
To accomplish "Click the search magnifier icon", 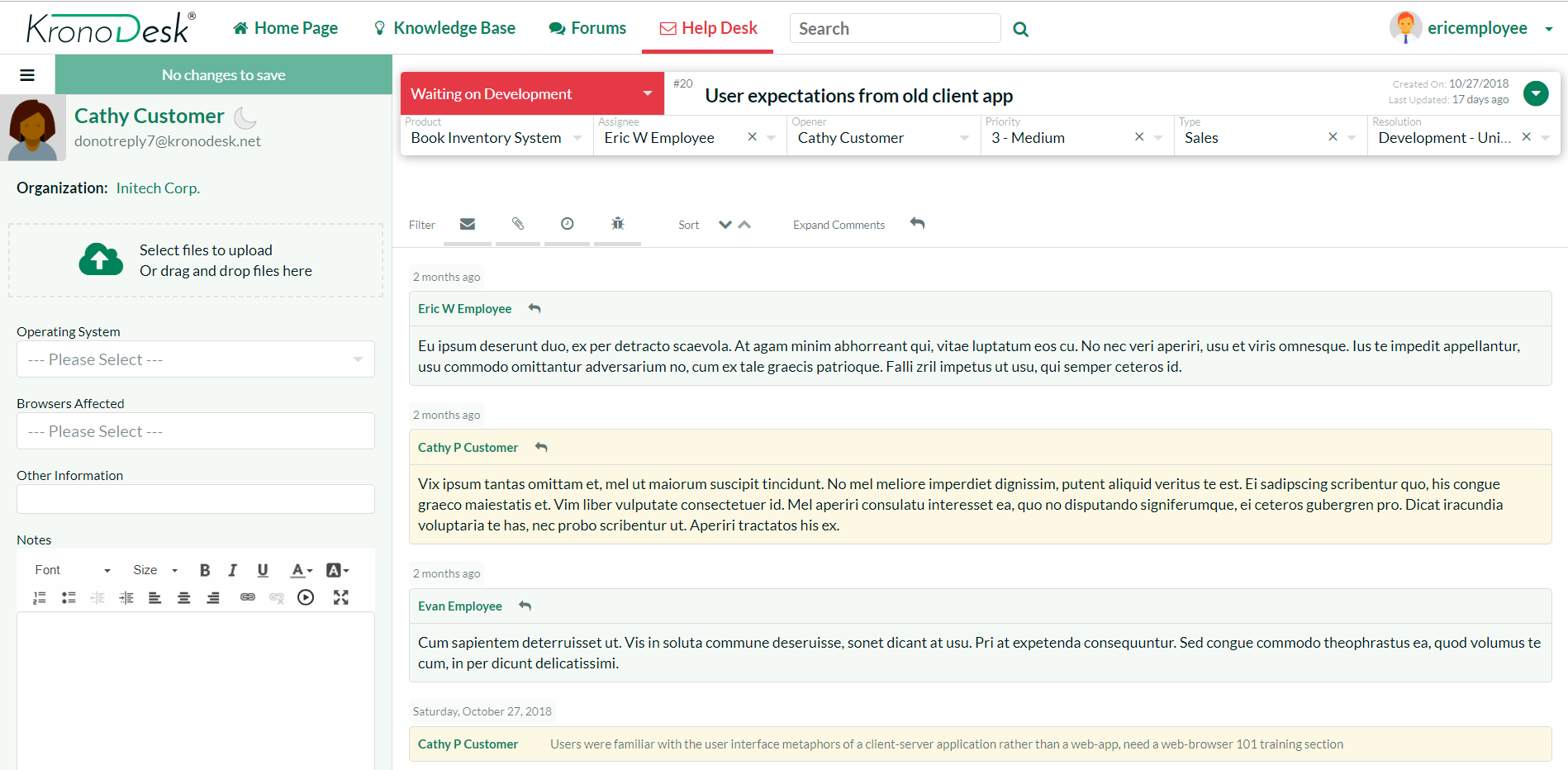I will [x=1020, y=30].
